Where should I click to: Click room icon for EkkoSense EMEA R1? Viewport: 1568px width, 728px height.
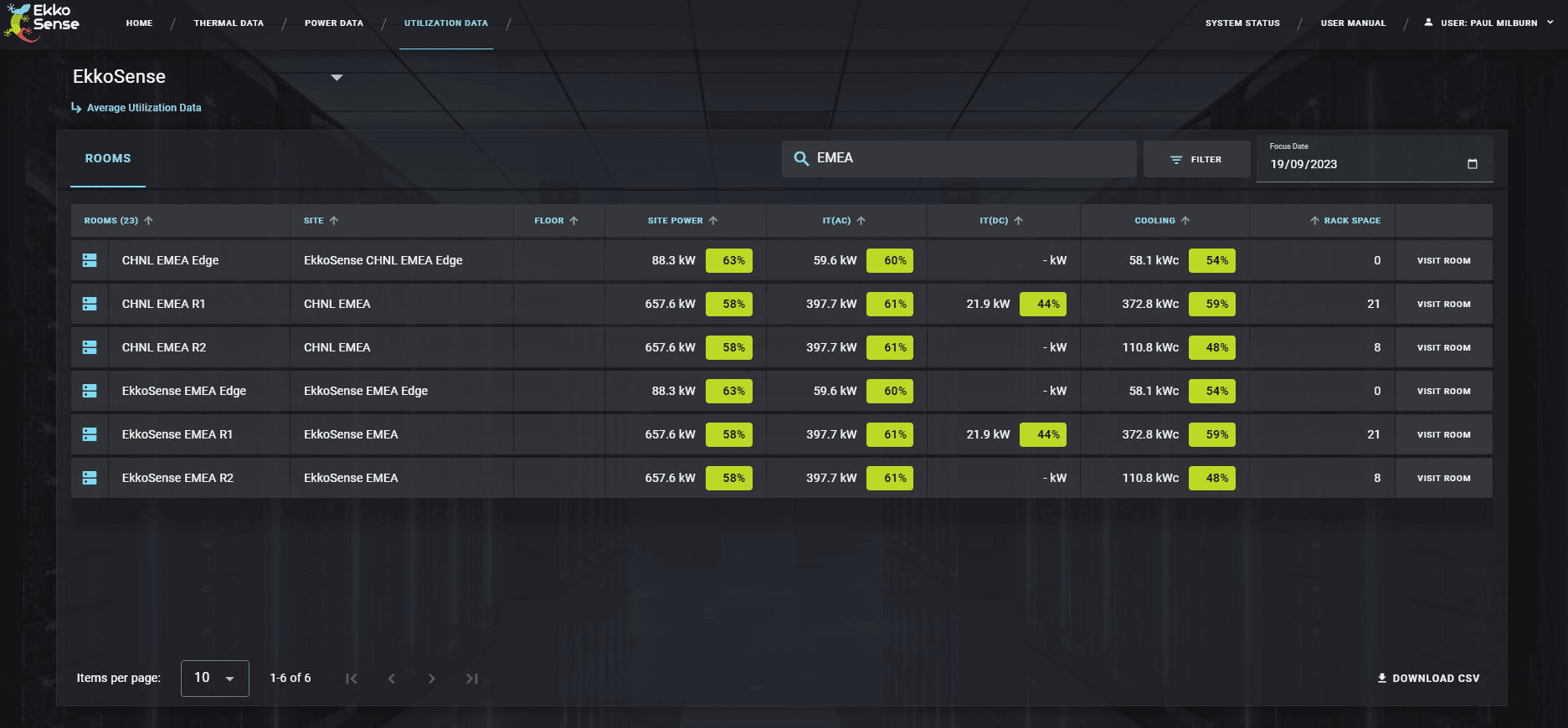90,434
